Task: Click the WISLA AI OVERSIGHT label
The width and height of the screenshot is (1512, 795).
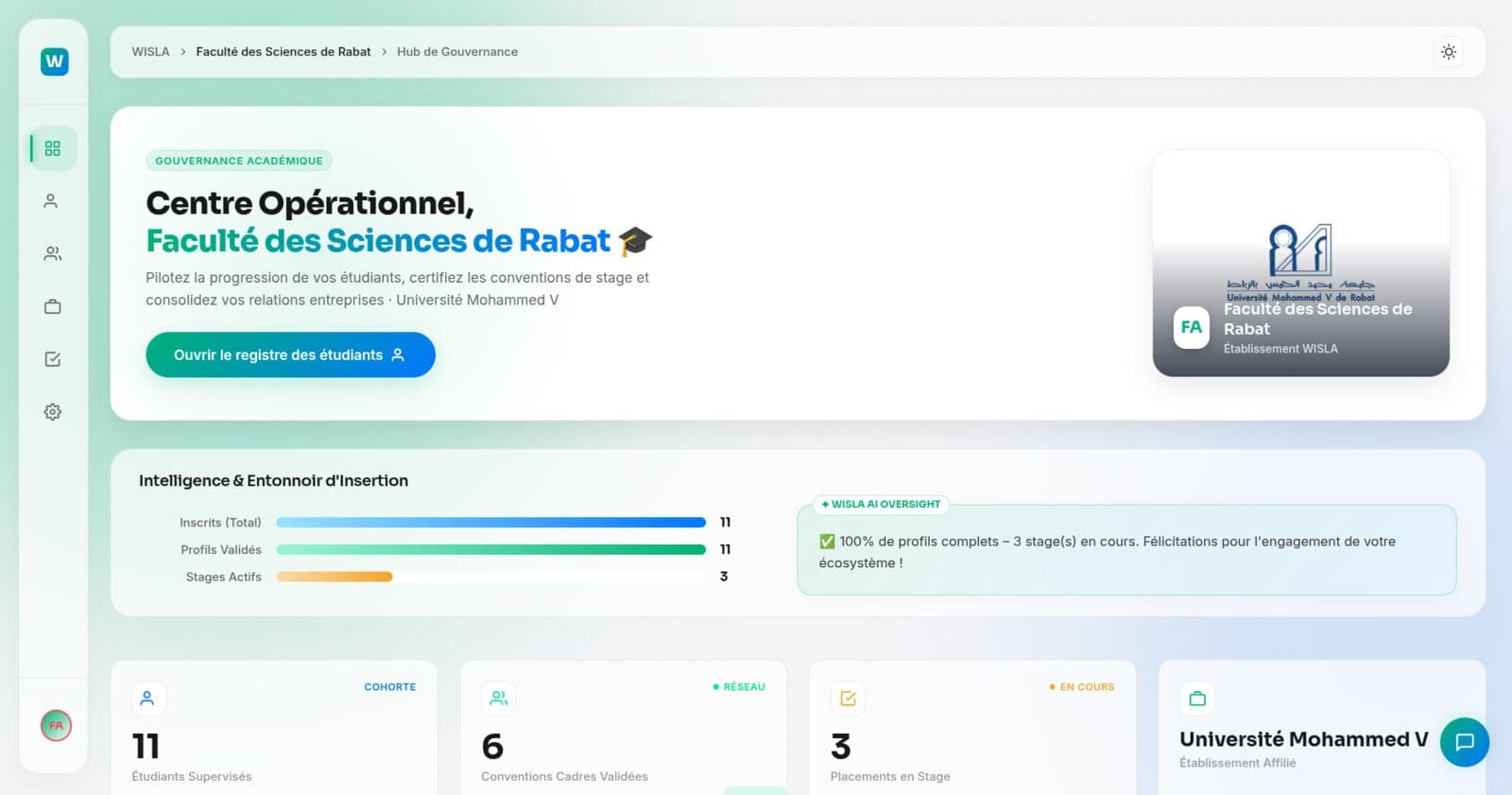Action: point(881,504)
